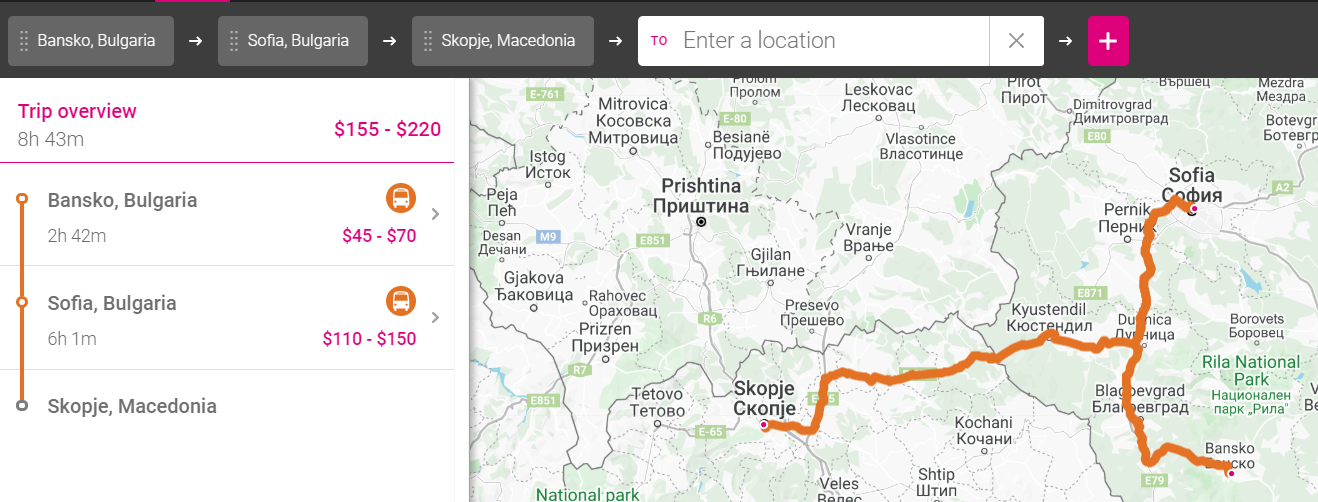
Task: Select the Skopje, Macedonia destination chip
Action: [503, 41]
